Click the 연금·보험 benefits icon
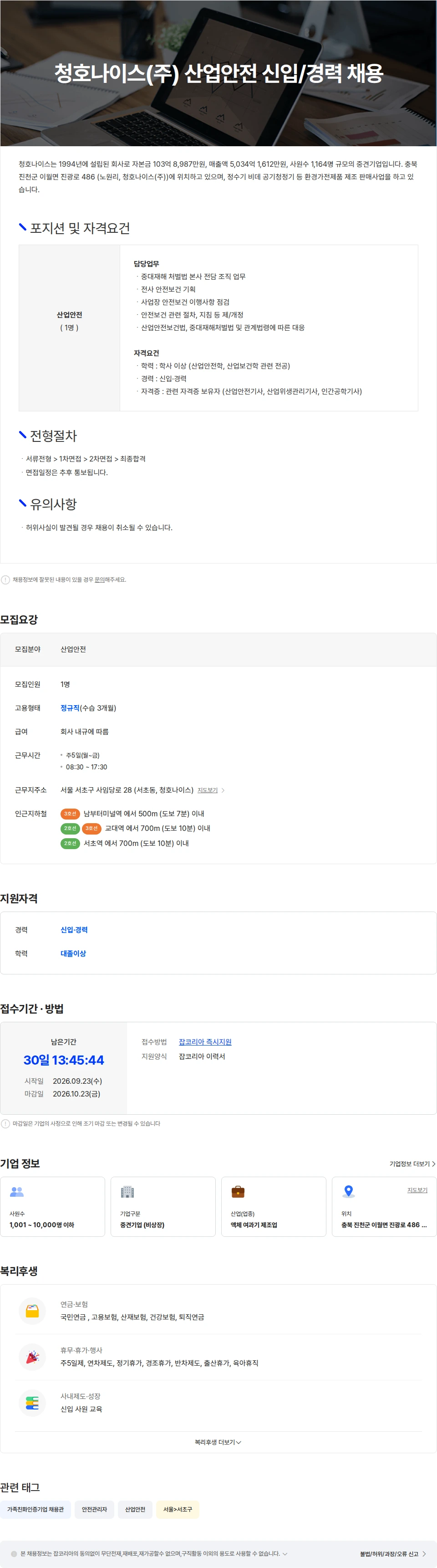 (32, 1311)
